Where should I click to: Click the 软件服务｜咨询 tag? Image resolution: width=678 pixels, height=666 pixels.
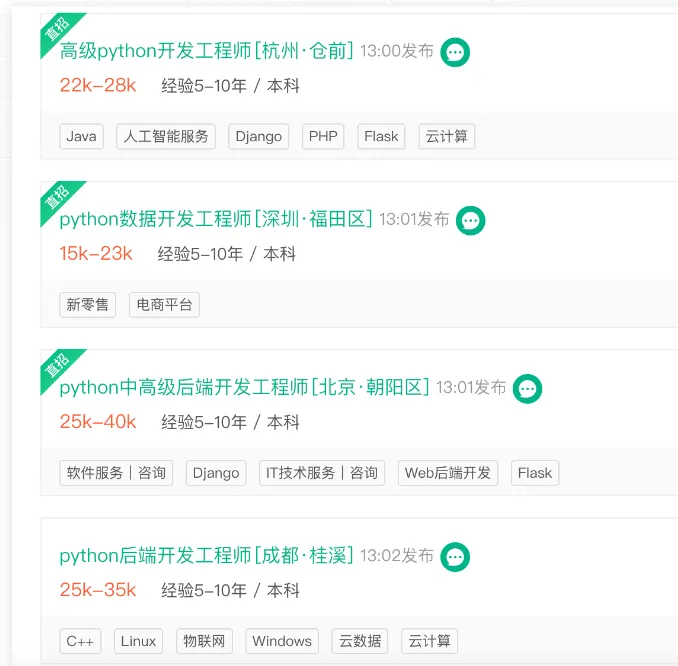(x=116, y=473)
